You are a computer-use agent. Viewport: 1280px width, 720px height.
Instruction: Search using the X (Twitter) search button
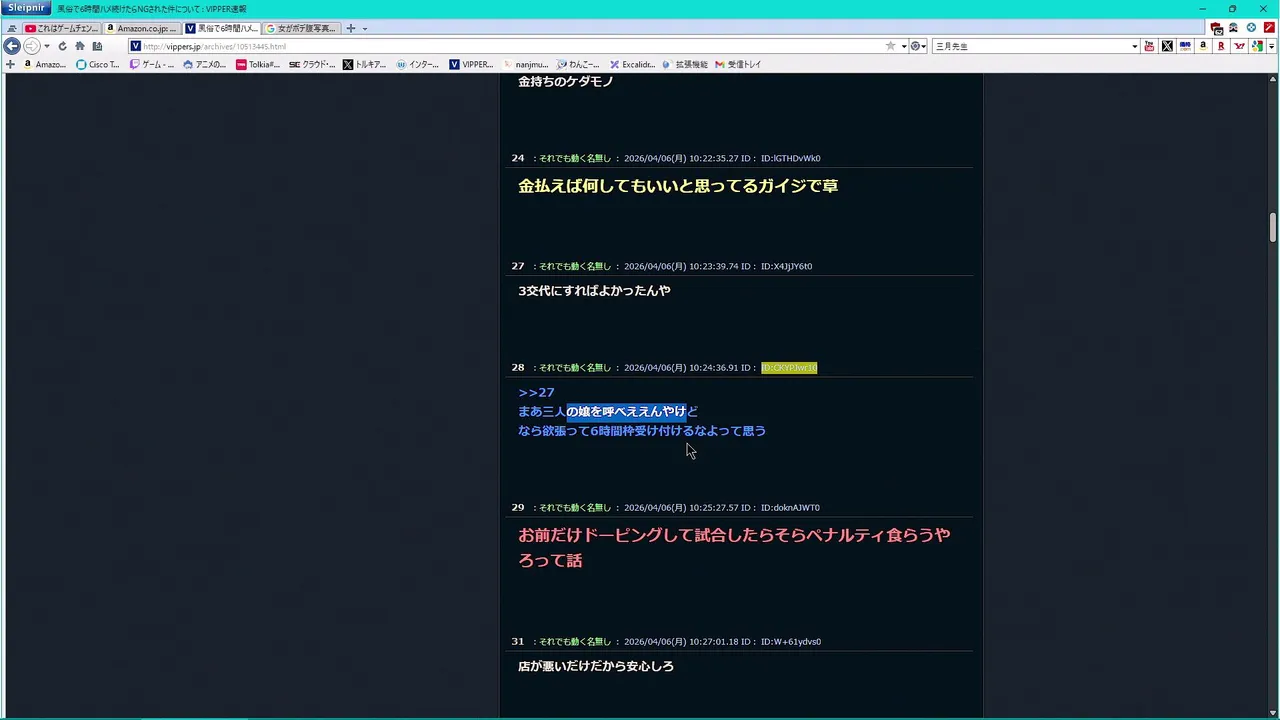1167,46
